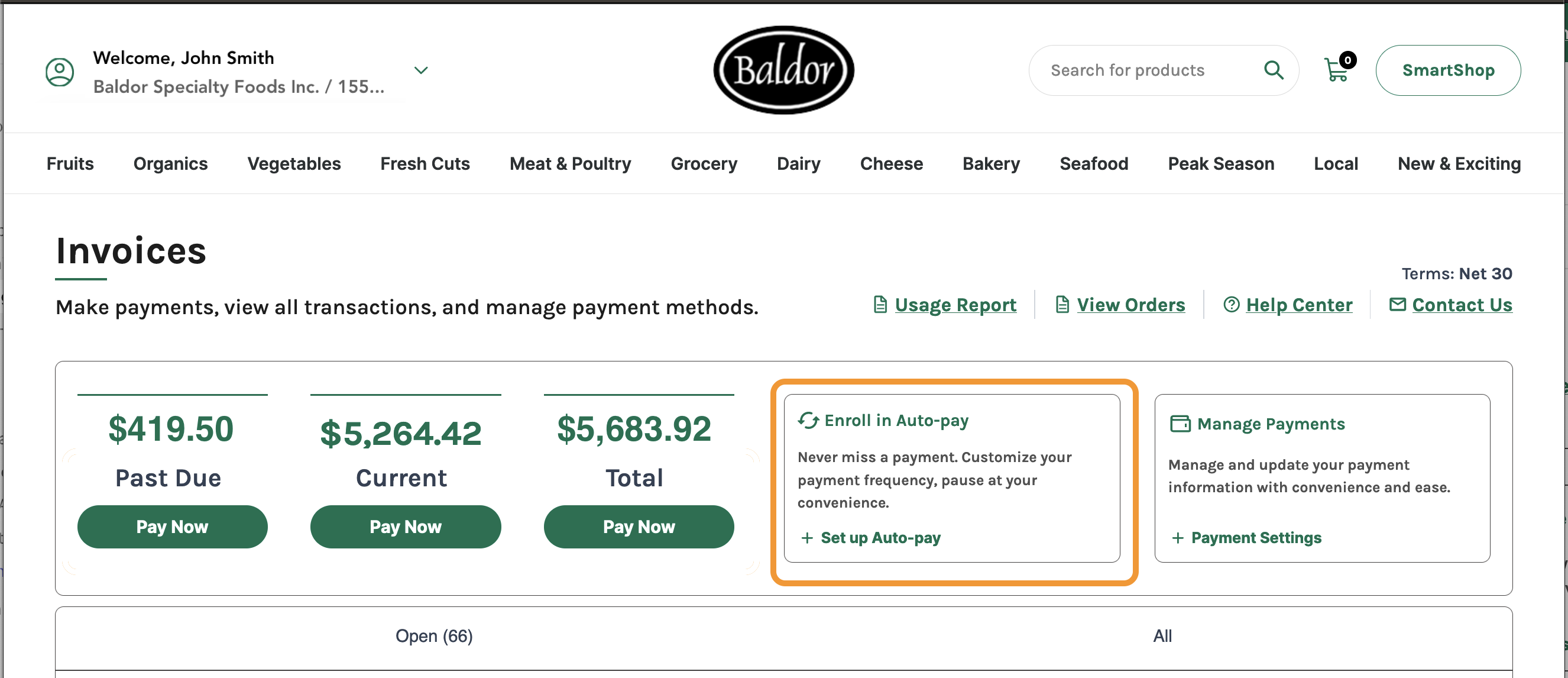Click the $5,683.92 total amount
This screenshot has height=678, width=1568.
(634, 429)
